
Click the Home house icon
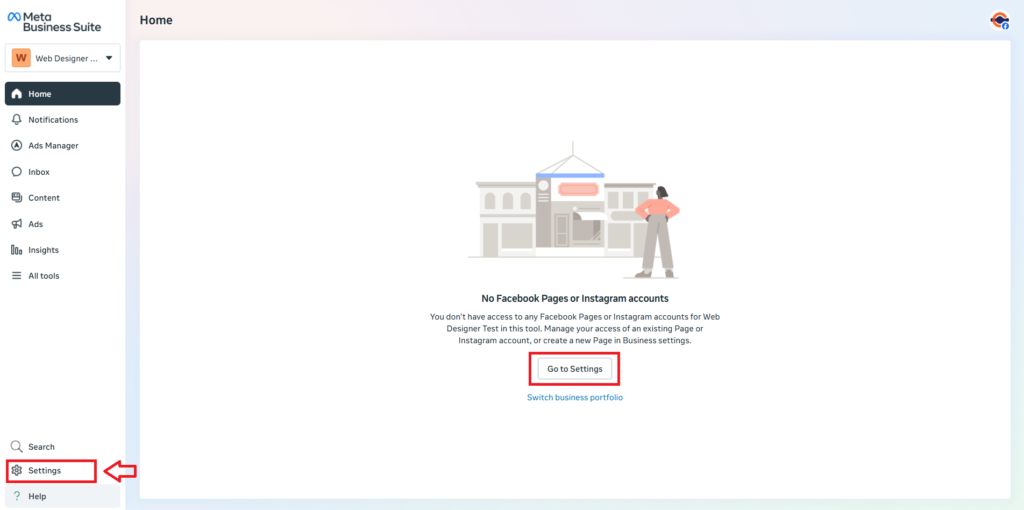point(18,94)
